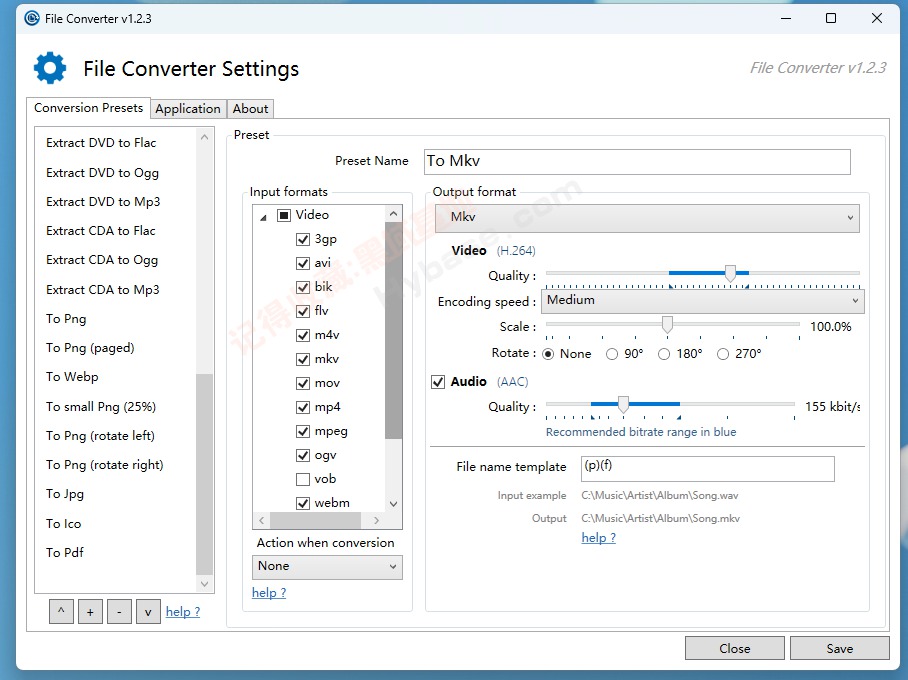Select Rotate None radio button
The height and width of the screenshot is (680, 908).
(x=548, y=354)
